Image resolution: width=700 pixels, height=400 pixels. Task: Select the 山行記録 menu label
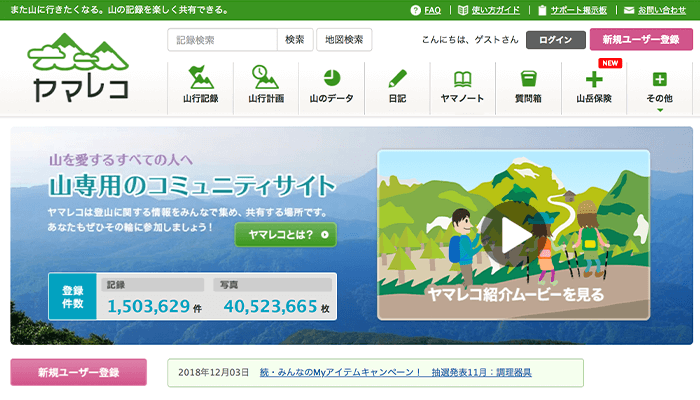[200, 98]
